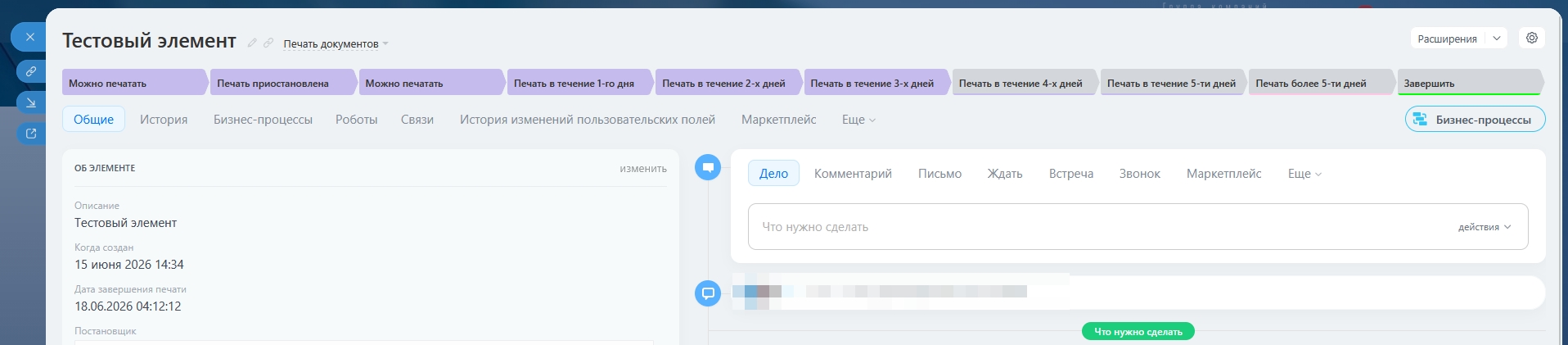Click the 'Расширения' button
Screen dimensions: 1568x345
[1447, 39]
